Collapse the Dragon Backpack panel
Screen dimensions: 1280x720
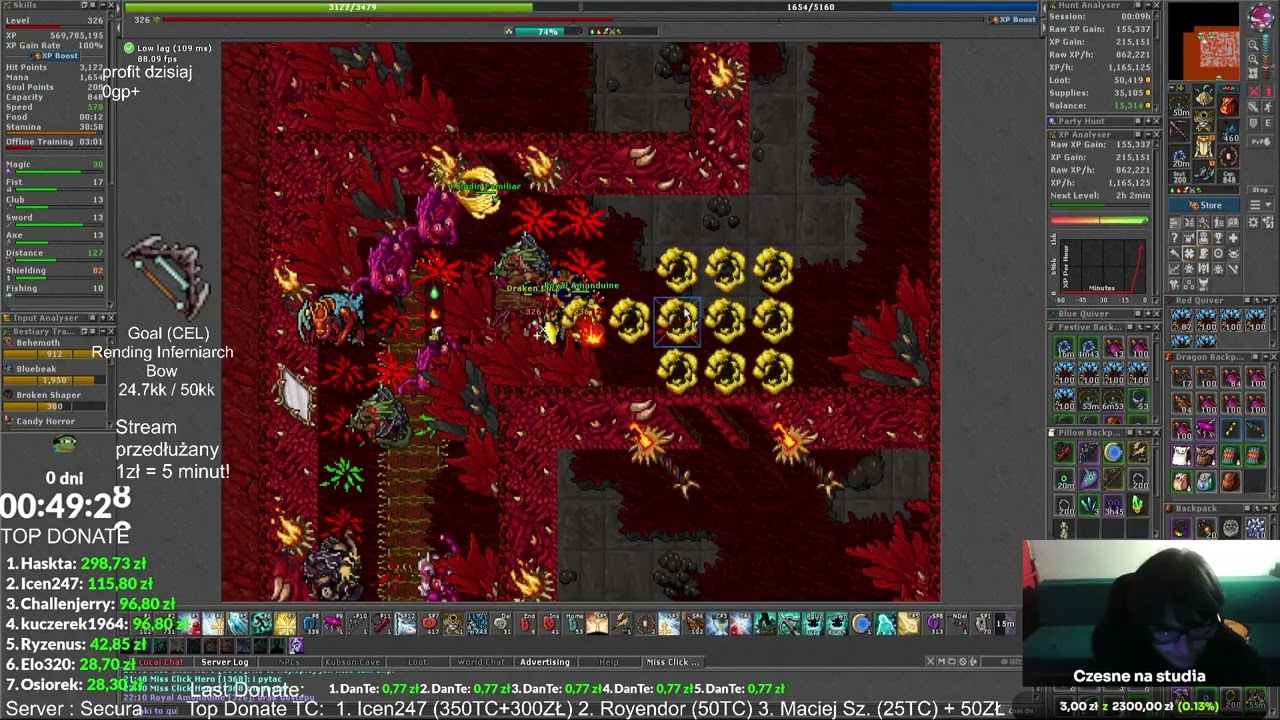pos(1265,357)
